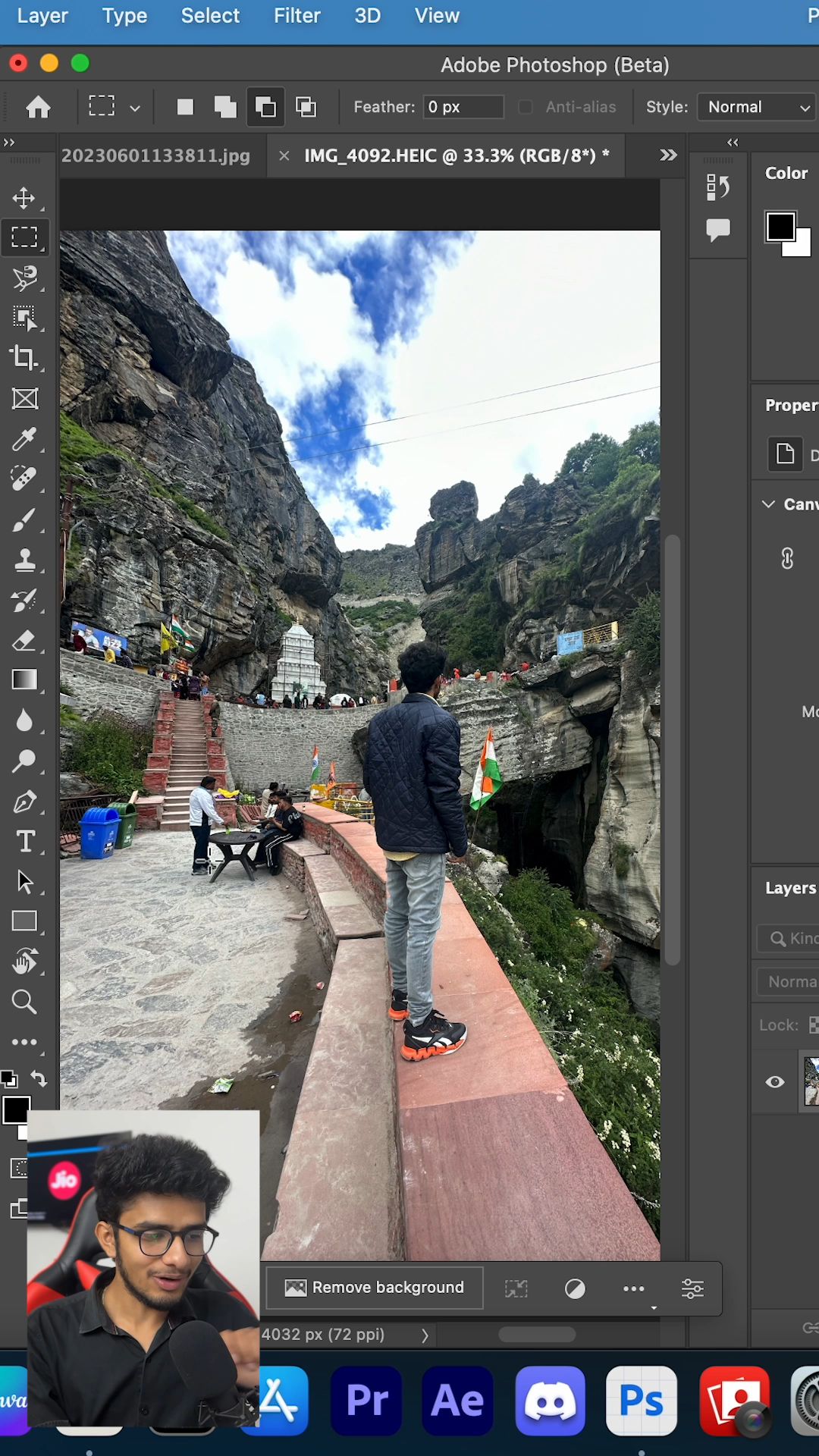The height and width of the screenshot is (1456, 819).
Task: Open the View menu
Action: (437, 16)
